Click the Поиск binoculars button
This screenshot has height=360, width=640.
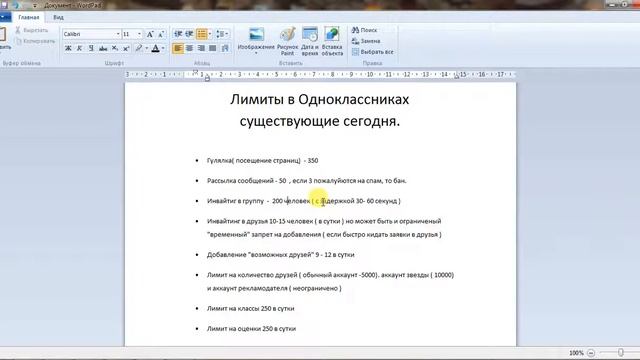364,30
